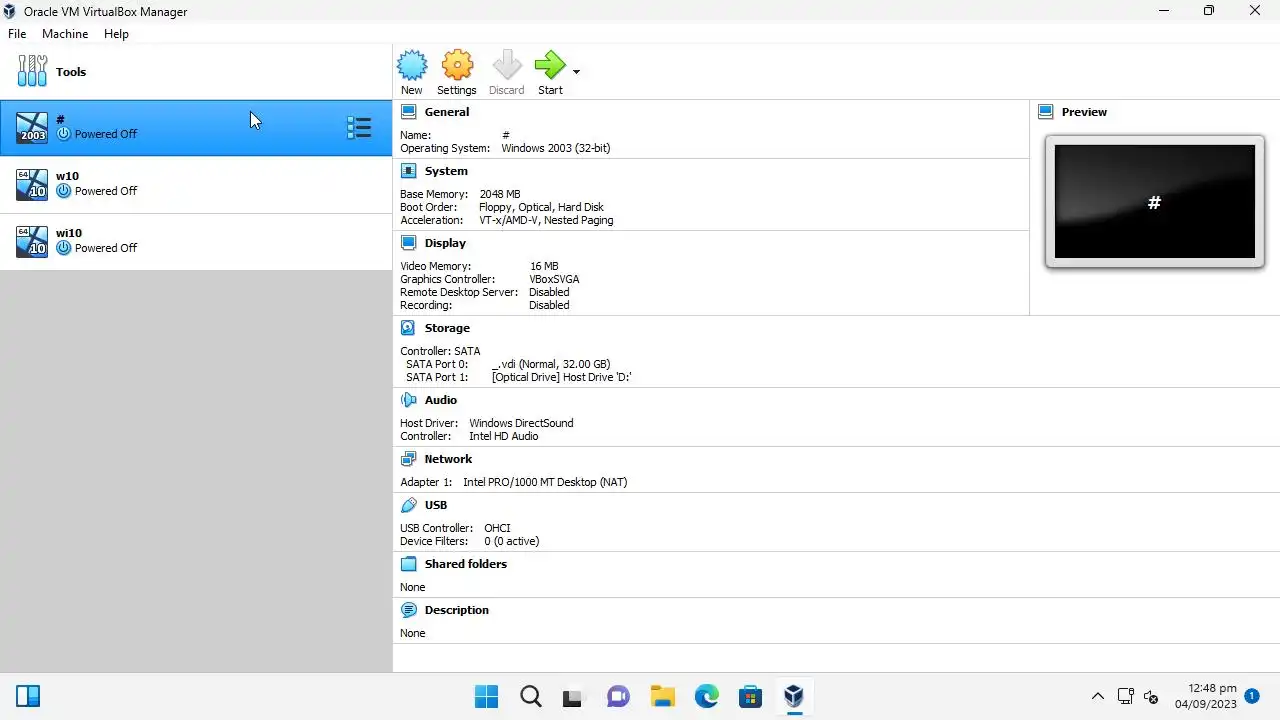Click the Audio section speaker icon
Image resolution: width=1280 pixels, height=720 pixels.
(408, 400)
